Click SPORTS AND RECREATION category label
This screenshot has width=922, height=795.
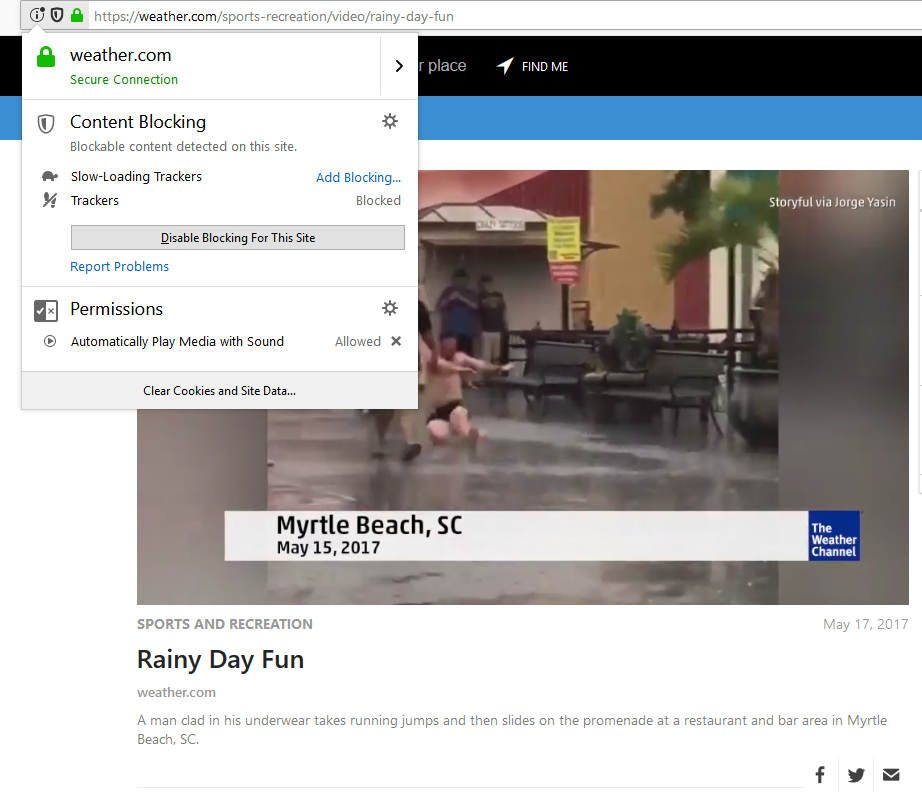click(225, 624)
